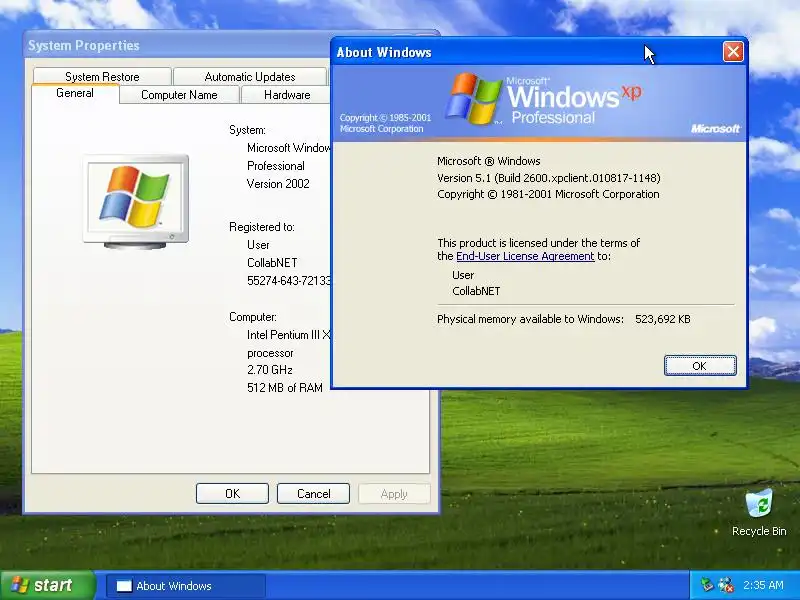This screenshot has width=800, height=600.
Task: Select About Windows taskbar button
Action: pyautogui.click(x=186, y=586)
